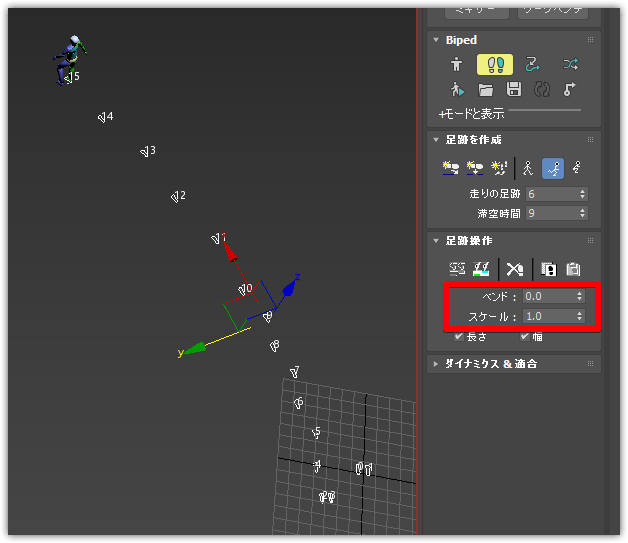Collapse the 足跡を作成 rollout

tap(437, 140)
